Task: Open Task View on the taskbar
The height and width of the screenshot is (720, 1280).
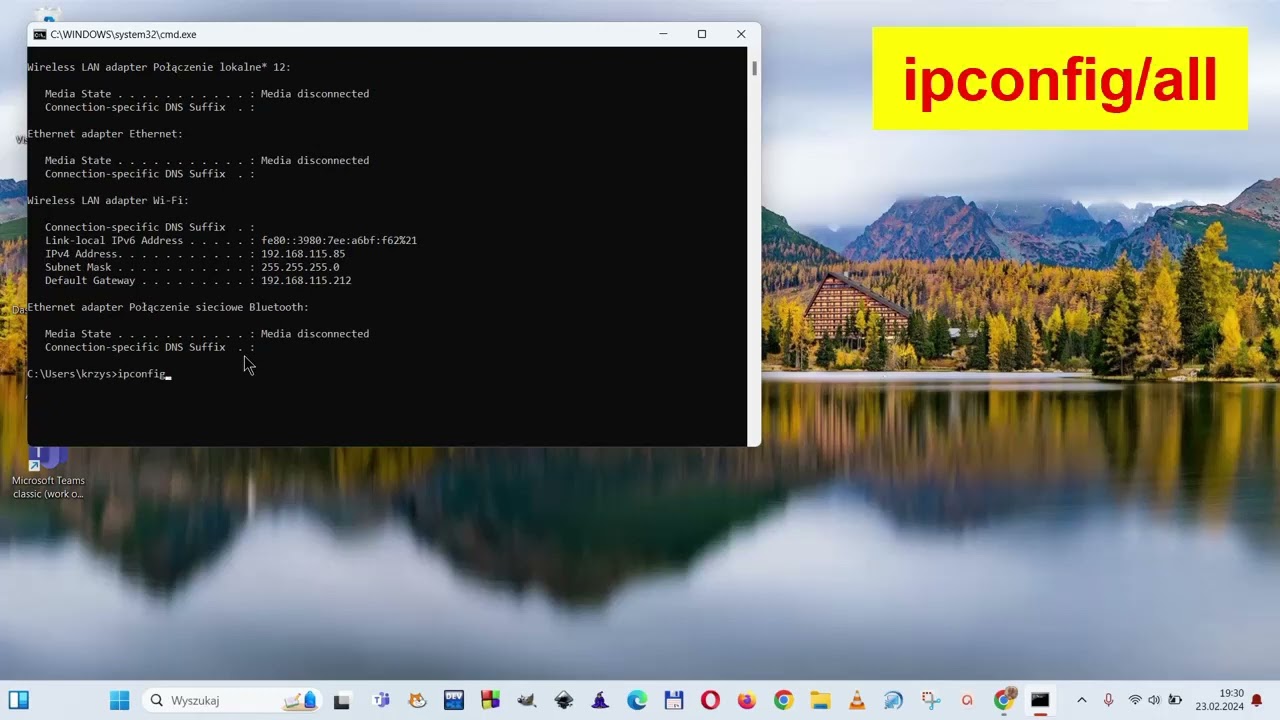Action: pyautogui.click(x=342, y=700)
